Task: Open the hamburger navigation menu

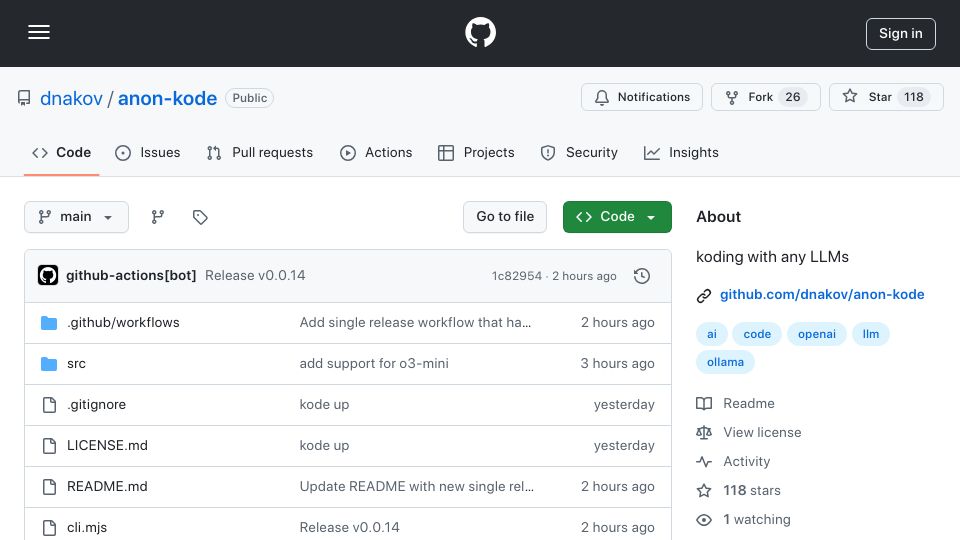Action: (39, 32)
